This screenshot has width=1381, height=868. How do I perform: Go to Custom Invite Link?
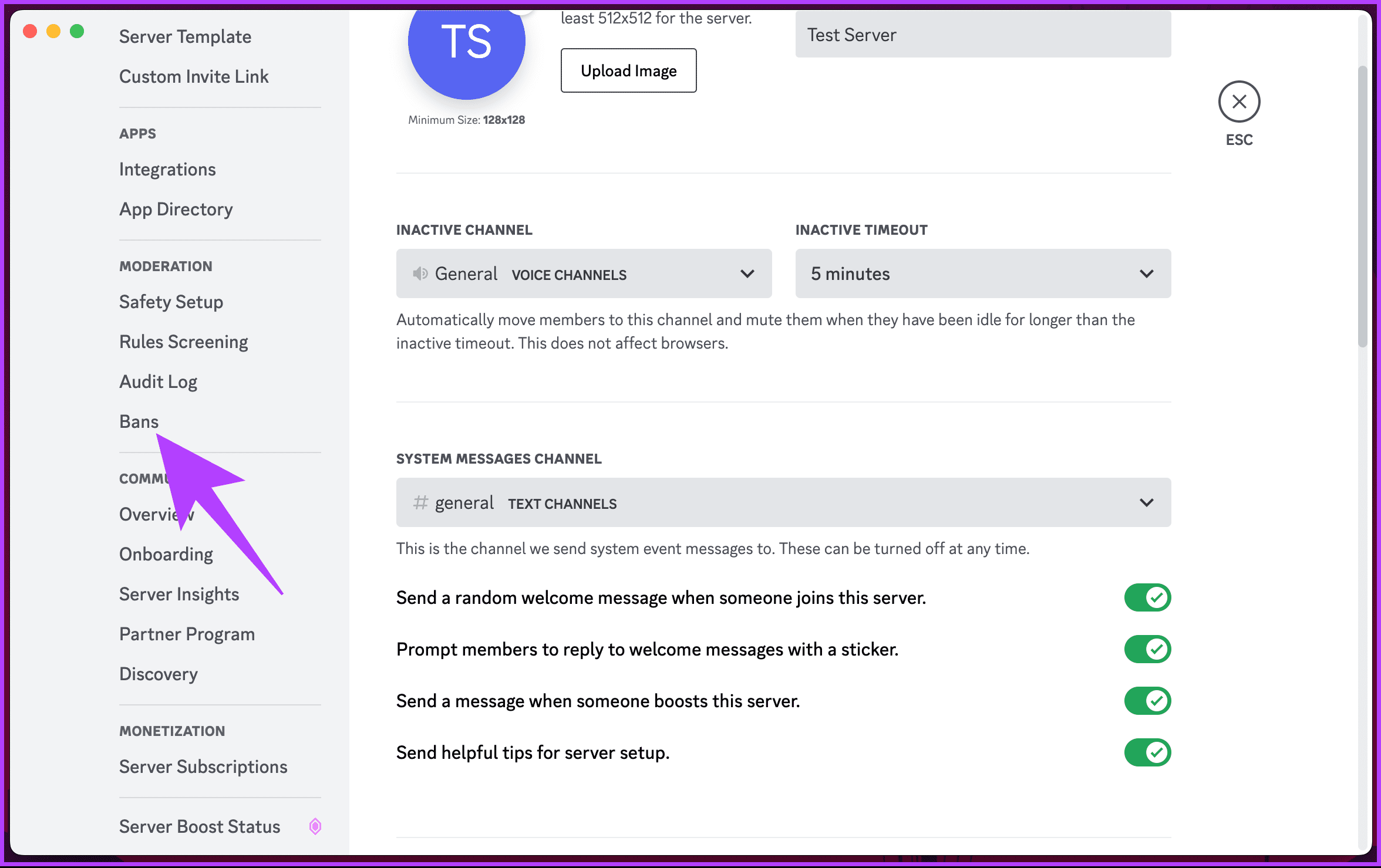coord(194,76)
